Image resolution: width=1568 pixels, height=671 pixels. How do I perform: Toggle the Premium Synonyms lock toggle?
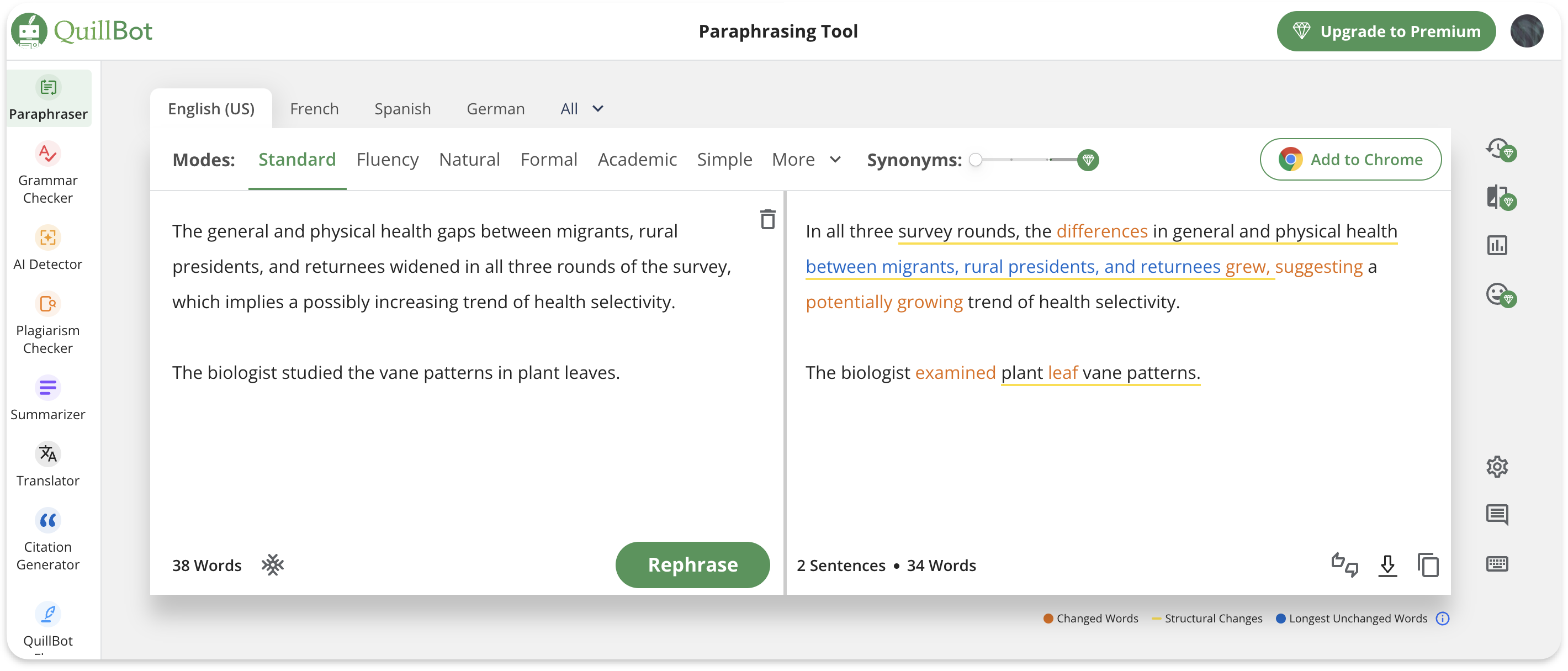coord(1089,159)
